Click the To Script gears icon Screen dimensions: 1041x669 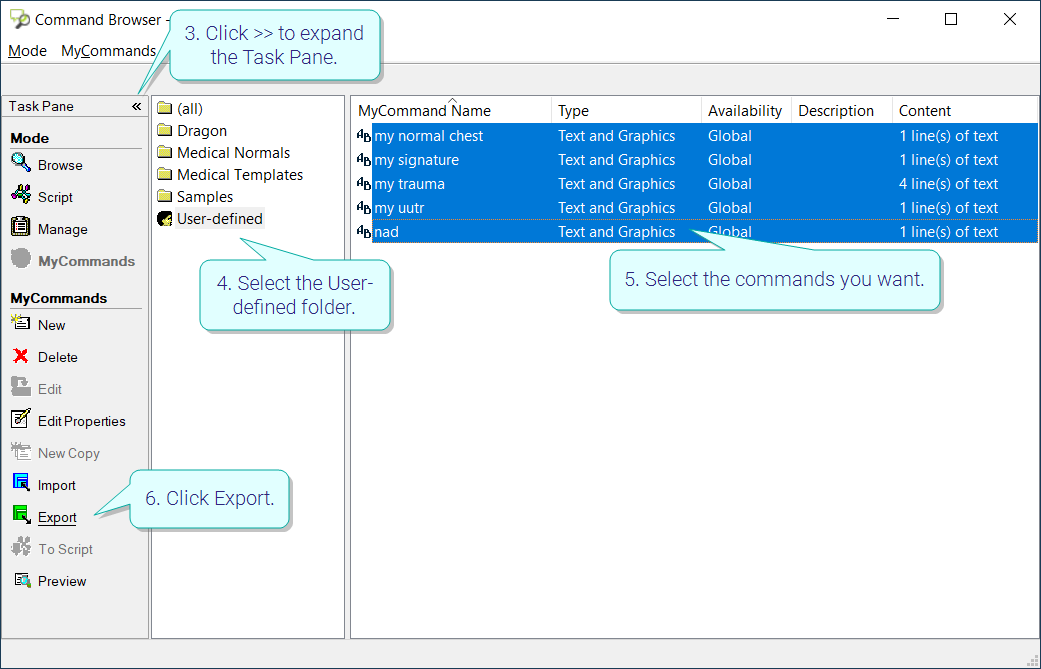[21, 547]
